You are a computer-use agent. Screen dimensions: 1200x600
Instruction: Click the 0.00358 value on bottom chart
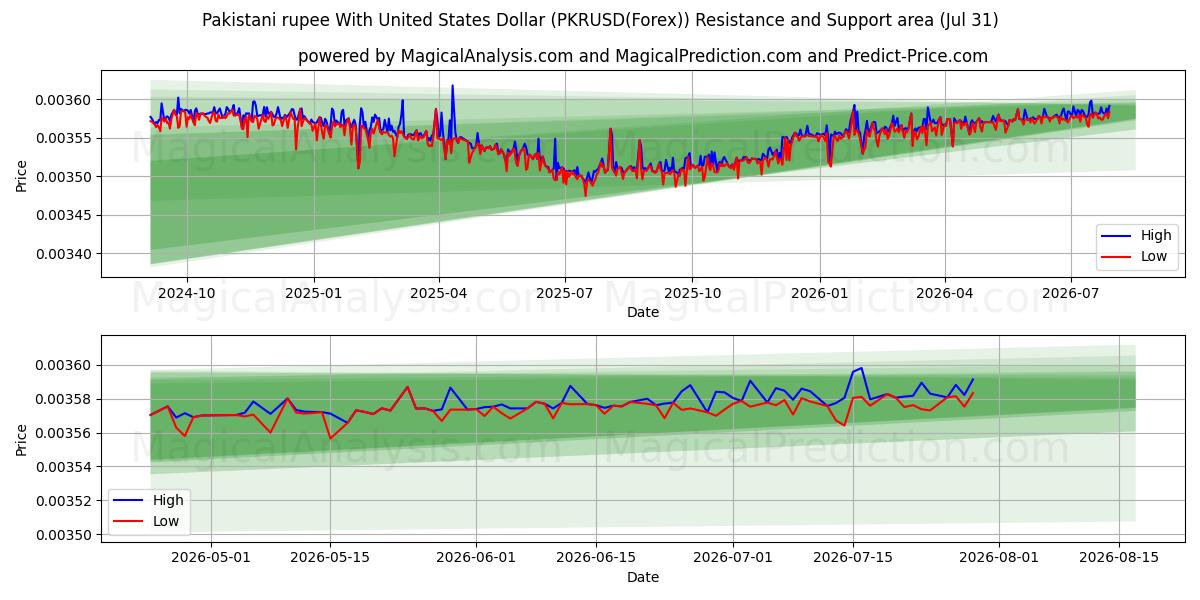pos(65,399)
